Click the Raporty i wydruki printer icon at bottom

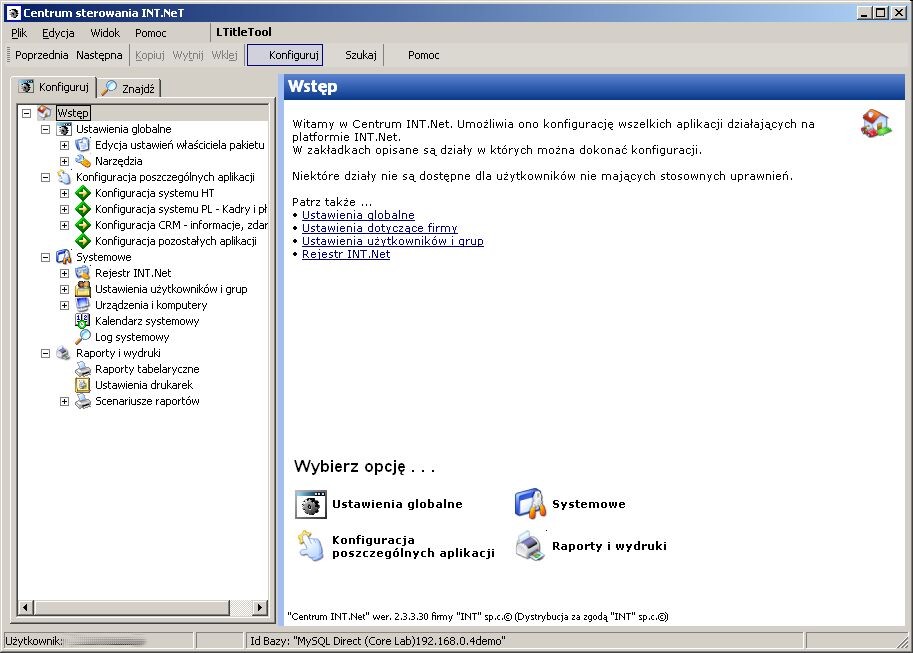(530, 546)
